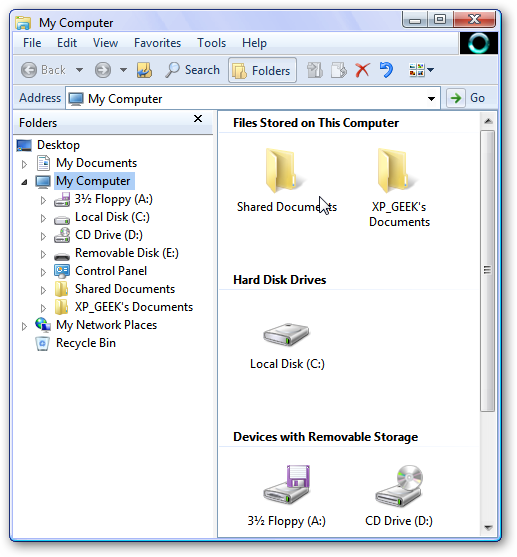The image size is (517, 557).
Task: Open the Views dropdown button
Action: point(421,70)
